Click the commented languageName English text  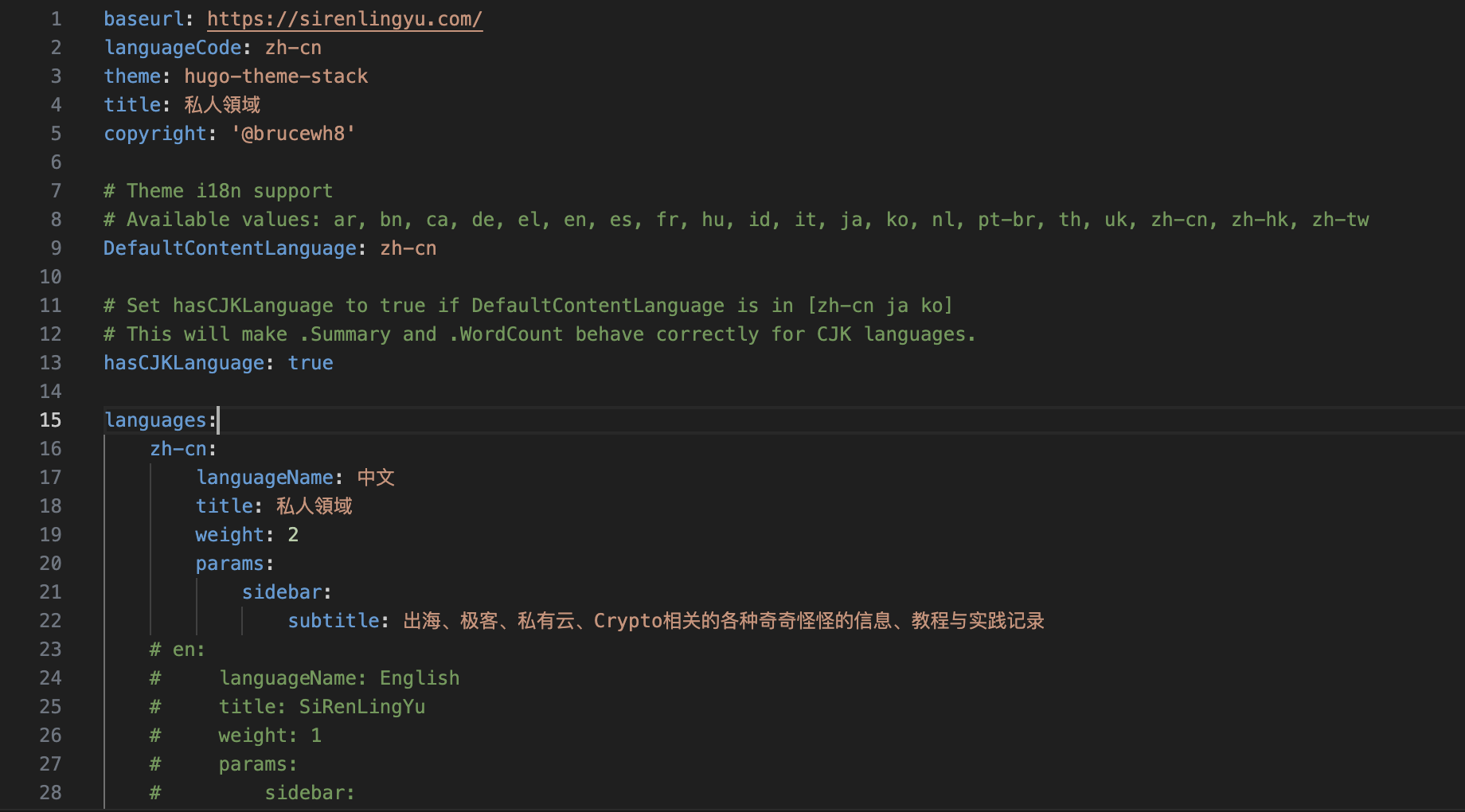(339, 678)
